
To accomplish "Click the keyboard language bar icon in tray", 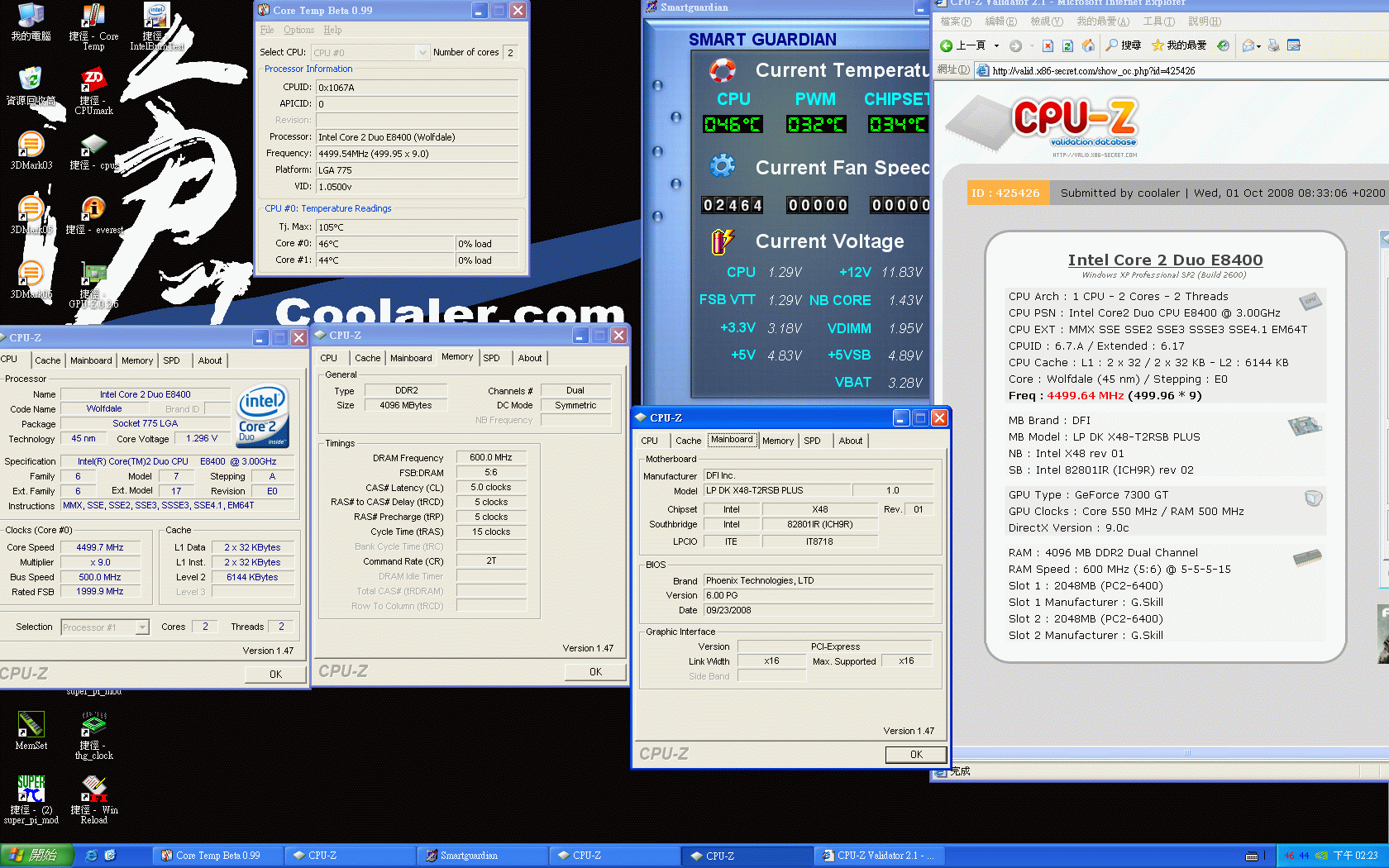I will [1252, 856].
